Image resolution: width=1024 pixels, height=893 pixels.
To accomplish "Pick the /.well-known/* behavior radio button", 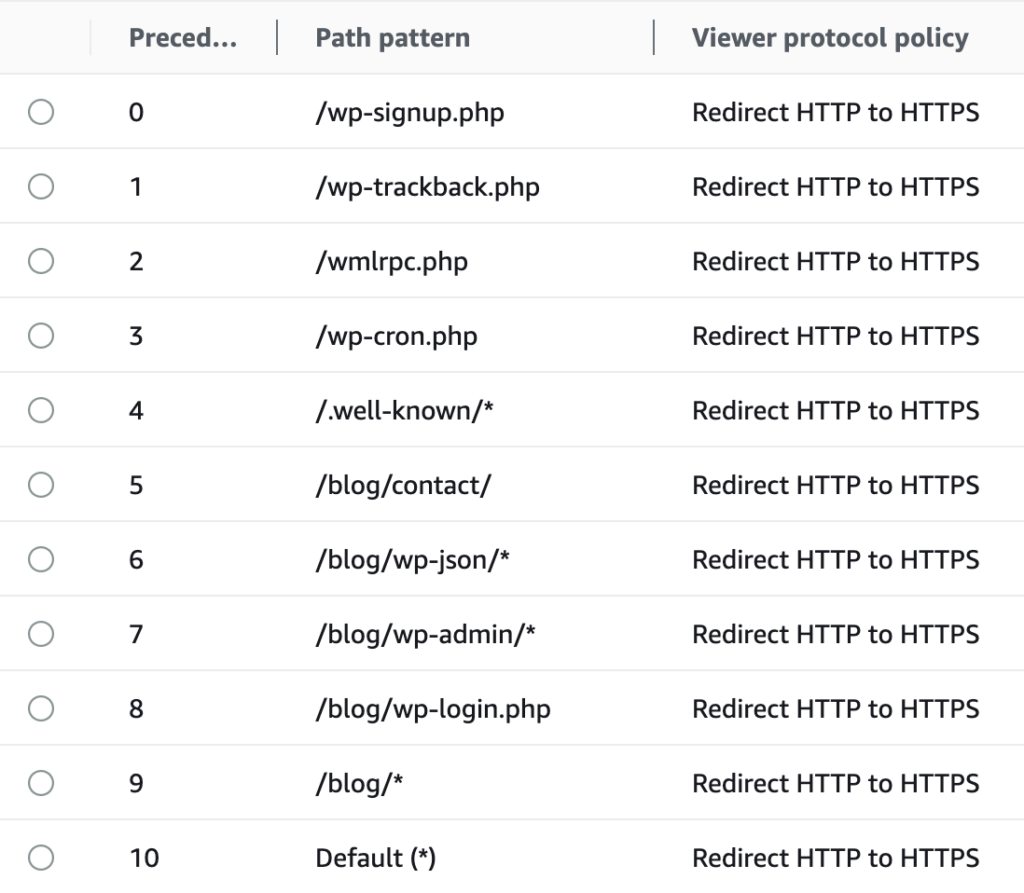I will pos(41,410).
